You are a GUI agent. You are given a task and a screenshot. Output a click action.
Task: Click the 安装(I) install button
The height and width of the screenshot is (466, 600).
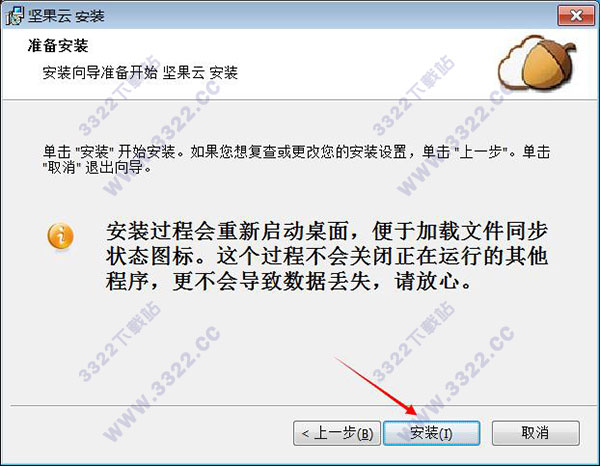[431, 433]
